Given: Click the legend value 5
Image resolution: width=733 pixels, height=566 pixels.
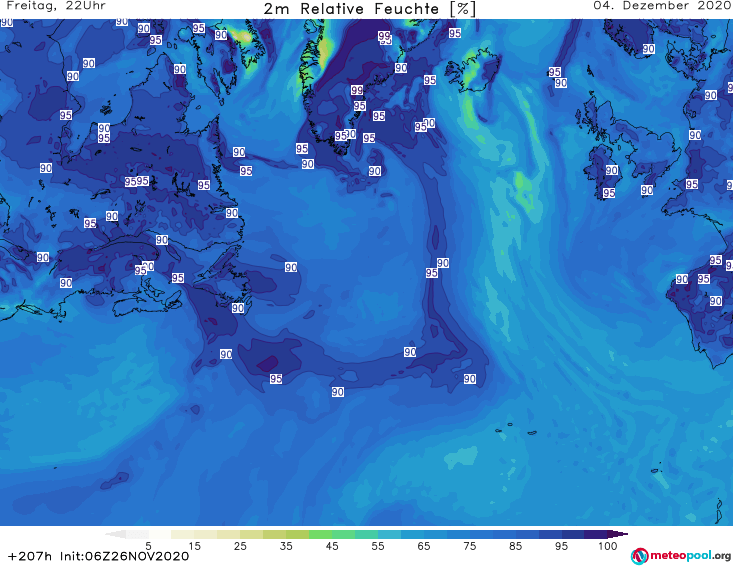Looking at the screenshot, I should [148, 546].
